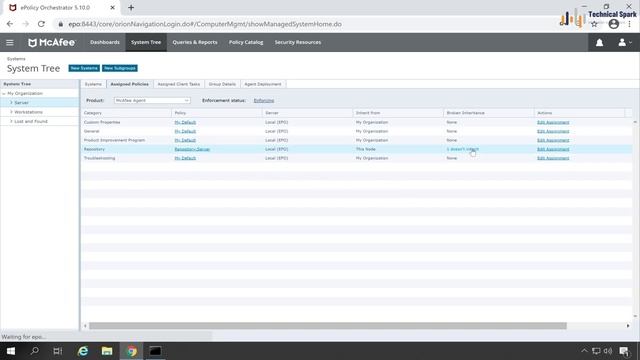Open the Product dropdown (McAfee Agent)
The width and height of the screenshot is (640, 360).
(152, 100)
